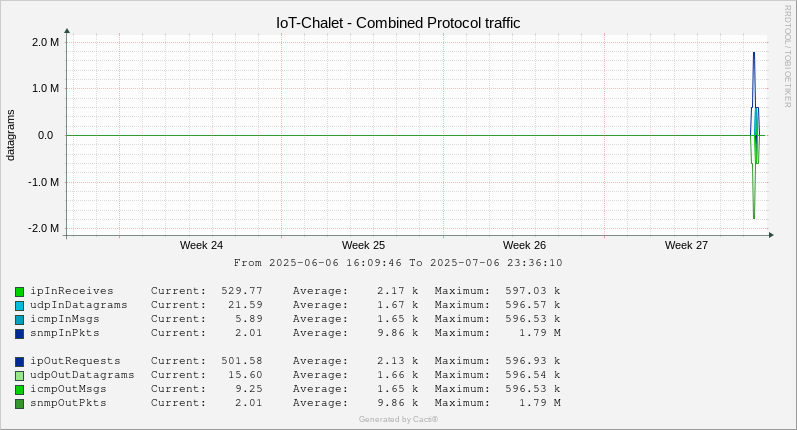Click the Week 24 axis label
Viewport: 797px width, 430px height.
[201, 245]
